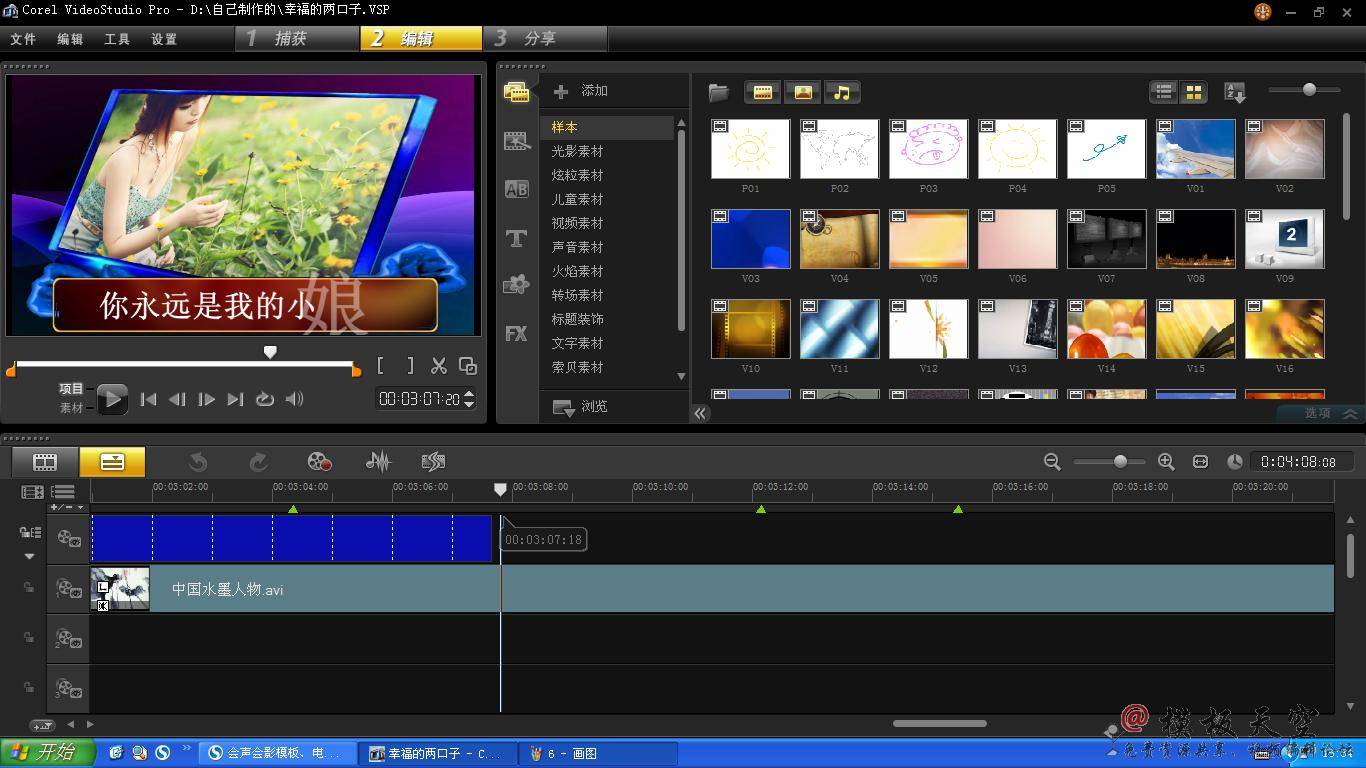Click the 添加 folder button
The height and width of the screenshot is (768, 1366).
click(581, 91)
